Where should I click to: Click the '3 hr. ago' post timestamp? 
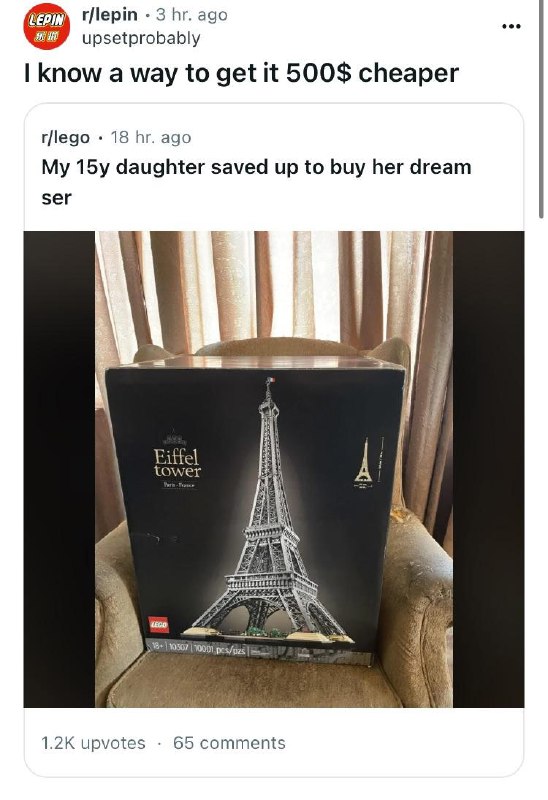(x=192, y=15)
